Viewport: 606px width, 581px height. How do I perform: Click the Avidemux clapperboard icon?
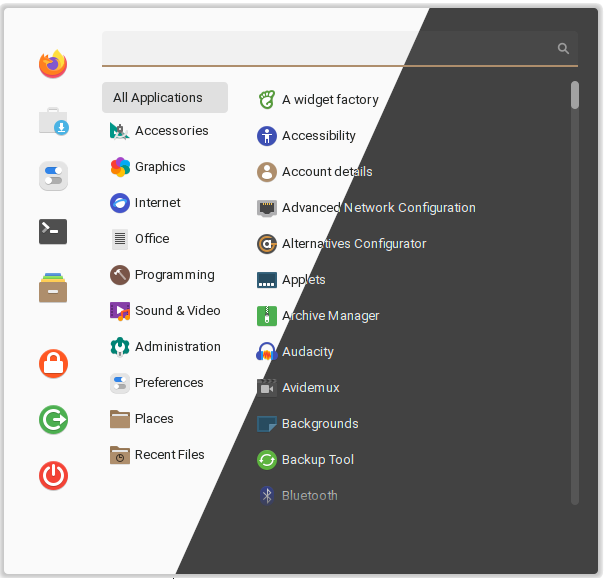tap(267, 388)
